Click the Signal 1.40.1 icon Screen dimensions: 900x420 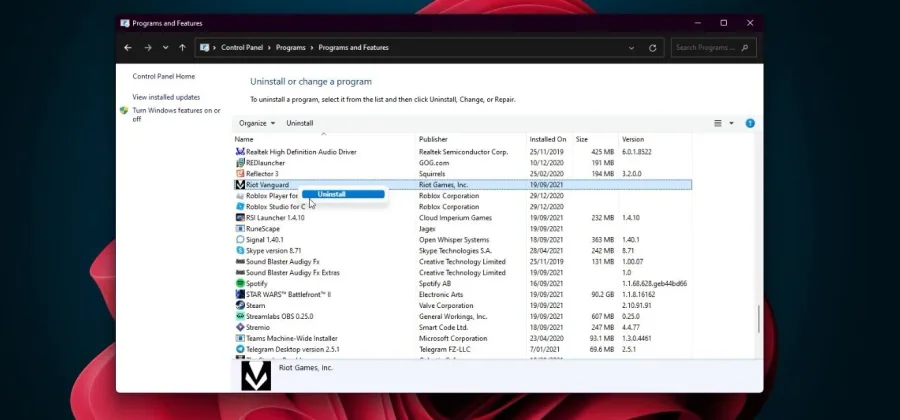pyautogui.click(x=240, y=239)
